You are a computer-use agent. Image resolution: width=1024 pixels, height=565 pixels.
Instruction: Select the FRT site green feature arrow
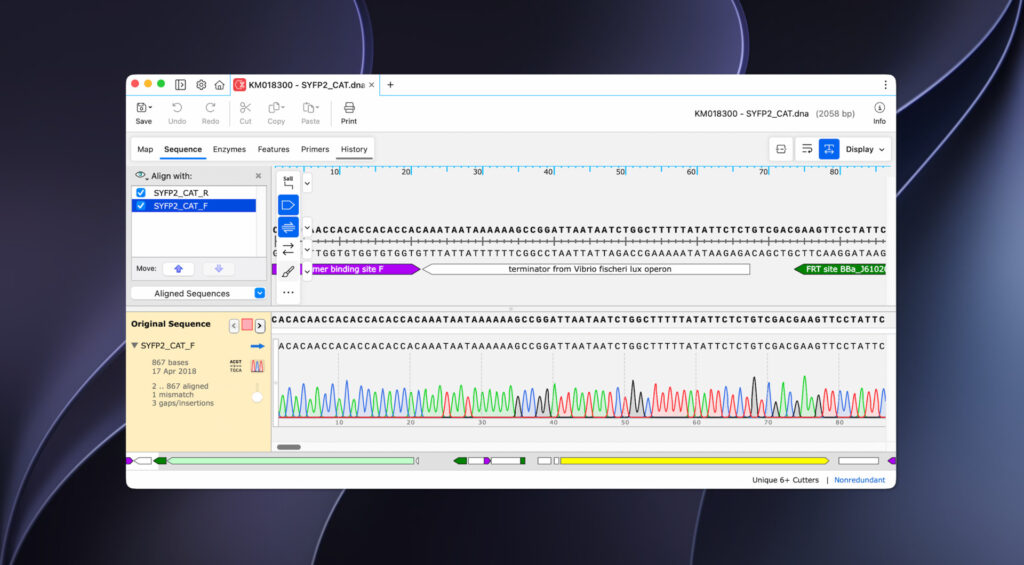pos(840,269)
